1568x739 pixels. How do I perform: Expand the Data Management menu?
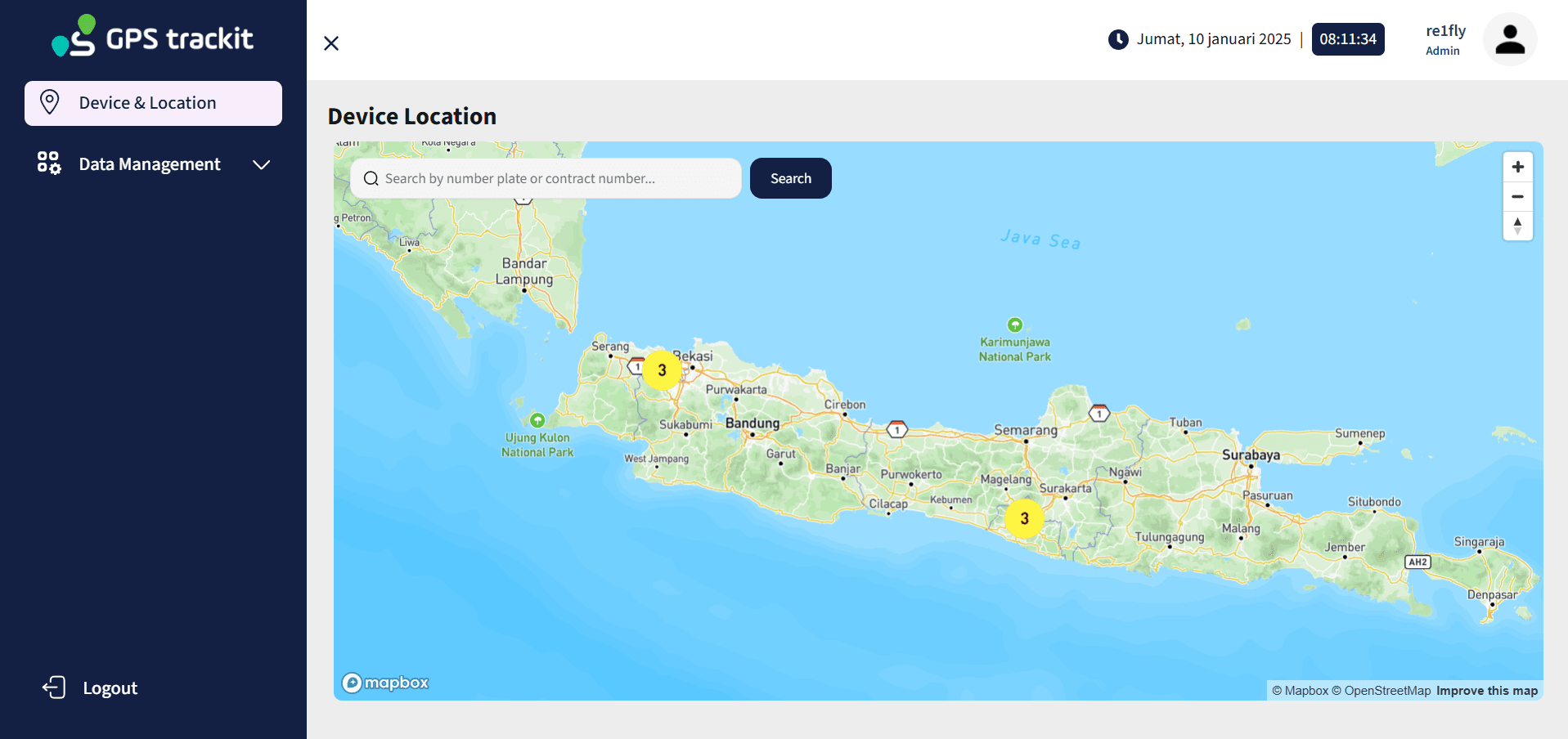[x=260, y=164]
